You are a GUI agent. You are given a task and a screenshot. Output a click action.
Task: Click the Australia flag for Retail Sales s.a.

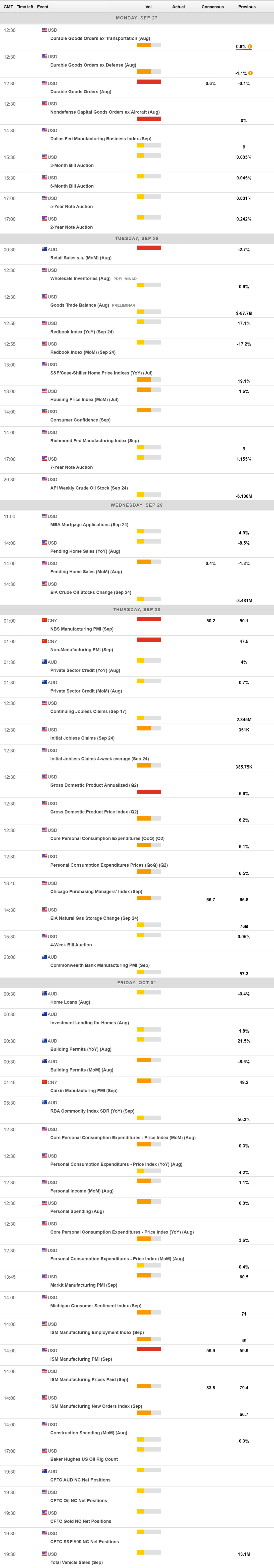[x=44, y=249]
